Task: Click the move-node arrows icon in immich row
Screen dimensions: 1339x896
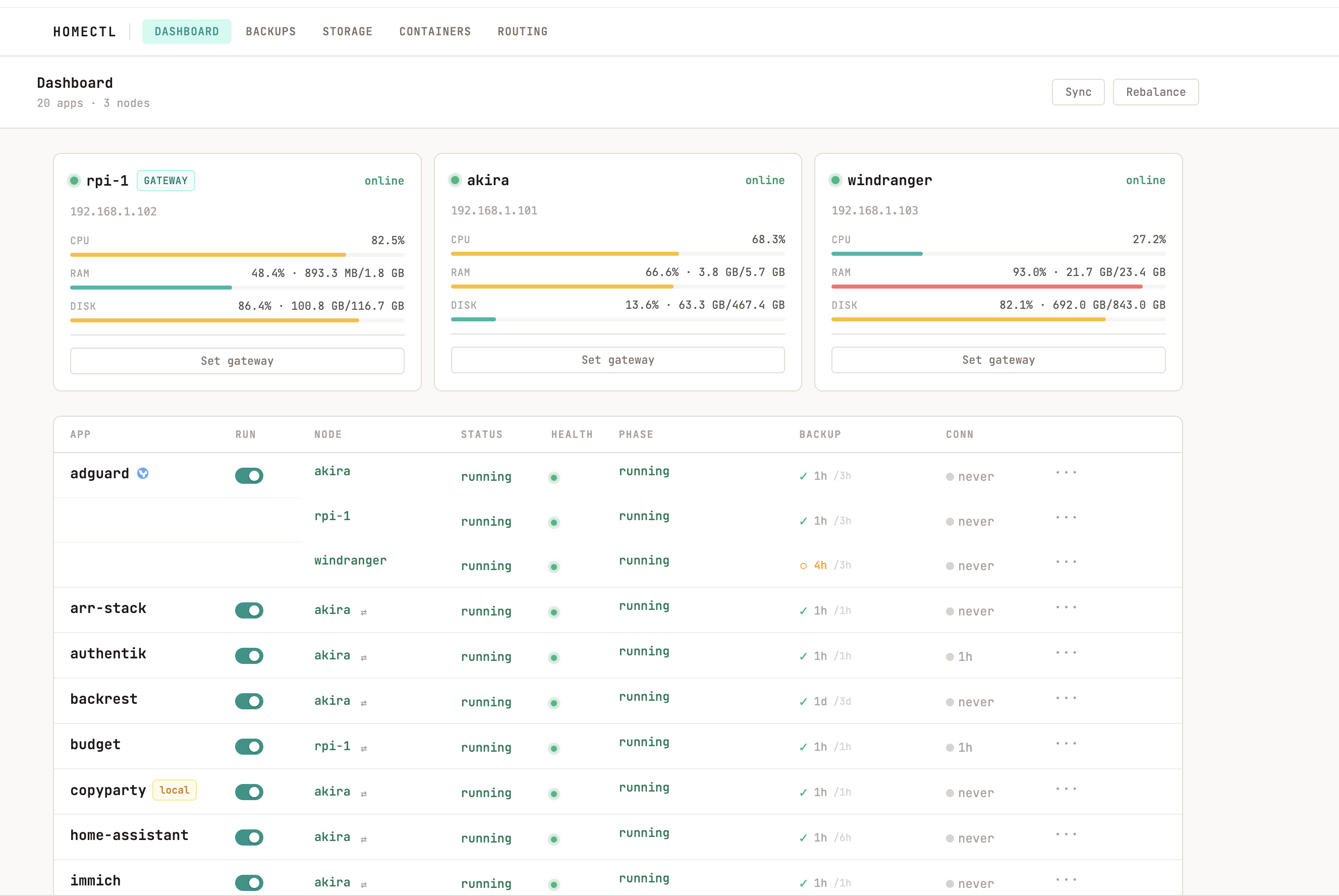Action: (363, 884)
